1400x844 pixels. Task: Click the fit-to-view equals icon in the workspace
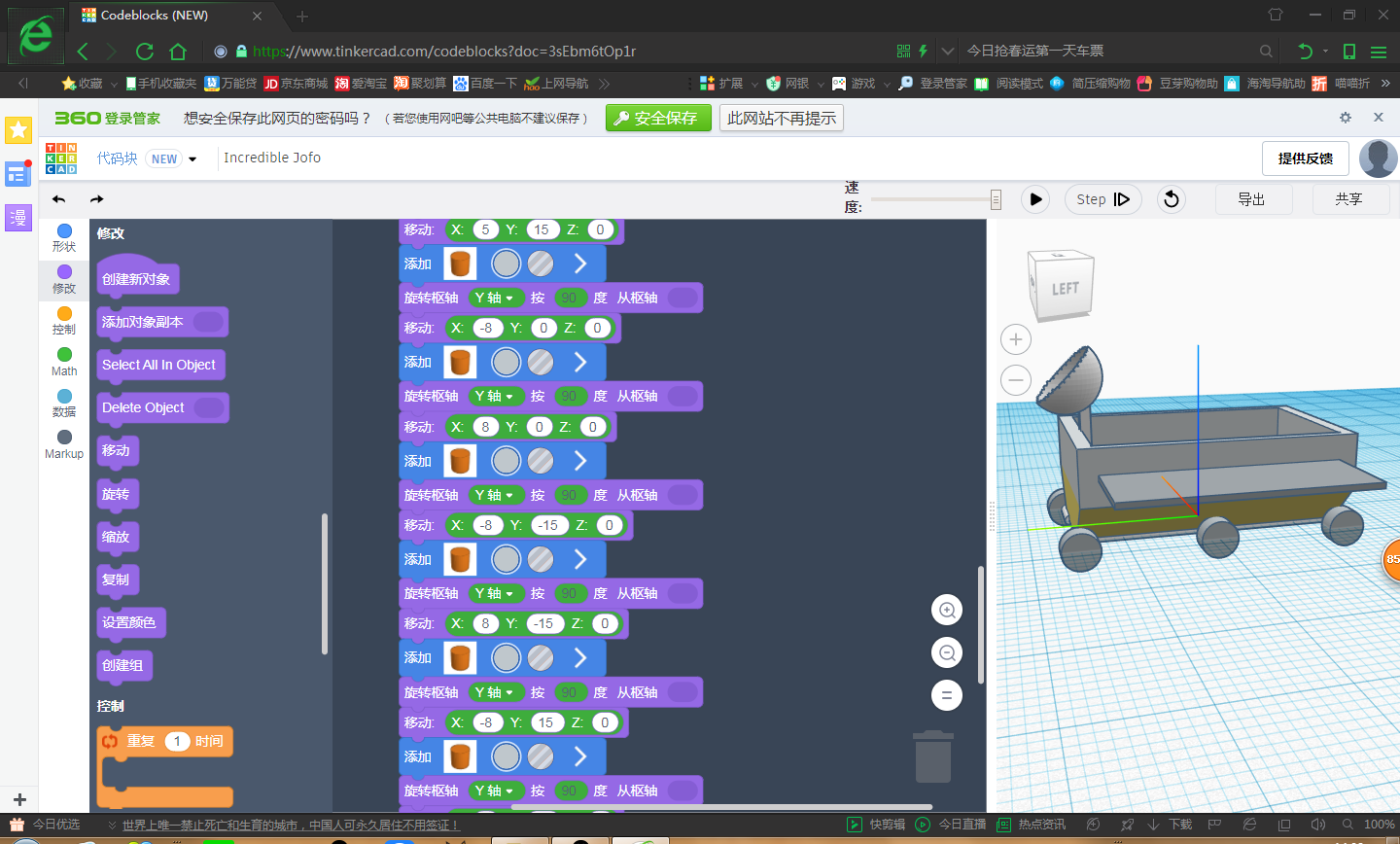[946, 695]
